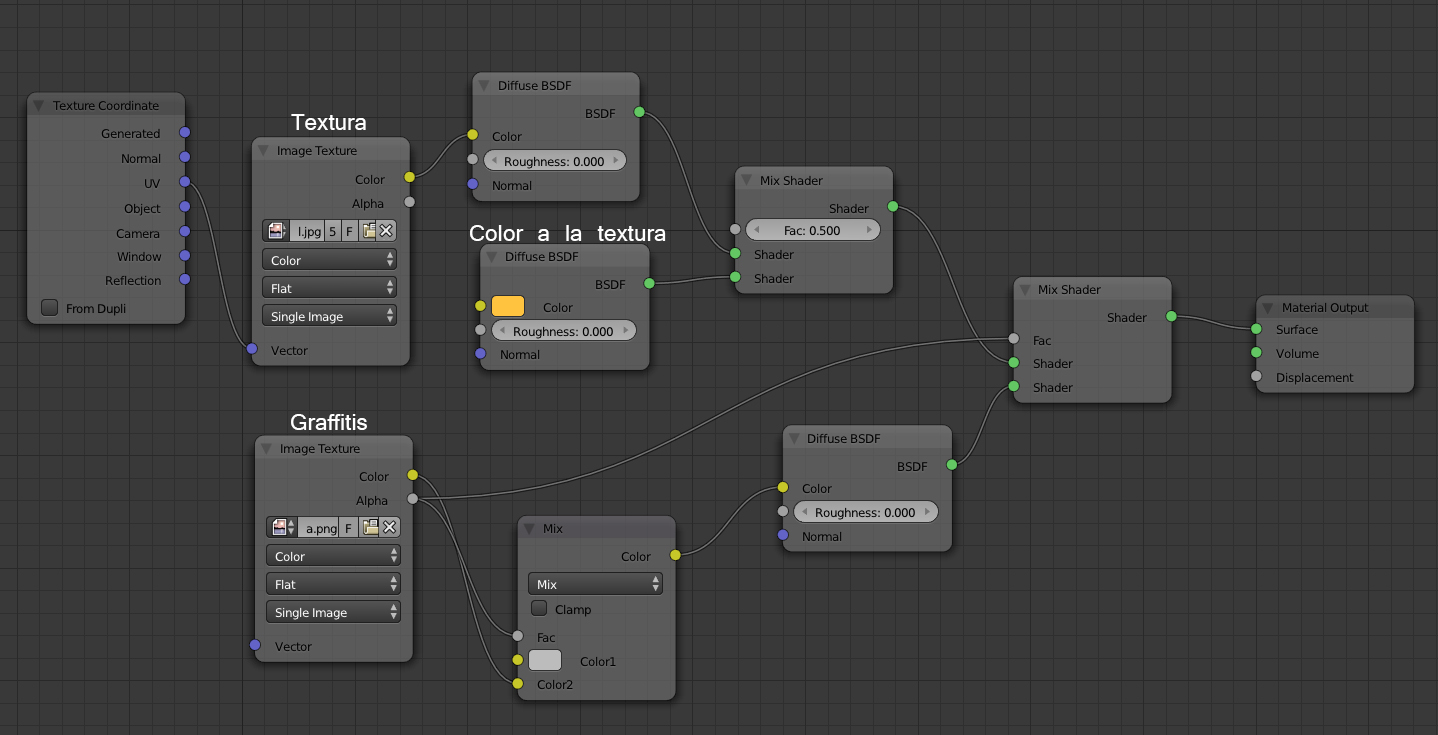Open the image browser icon beside l.jpg

coord(276,231)
